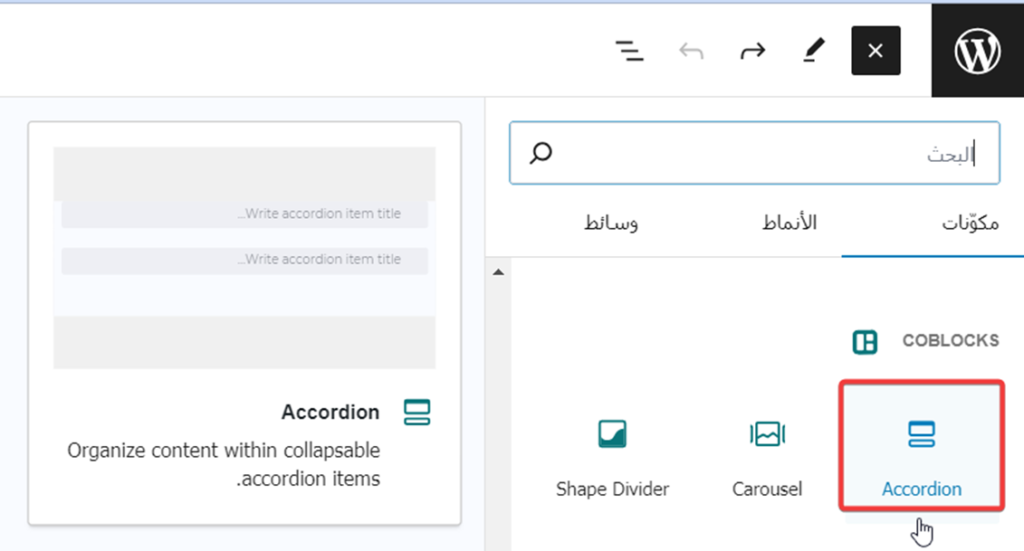Viewport: 1024px width, 551px height.
Task: Redo the last action
Action: (751, 51)
